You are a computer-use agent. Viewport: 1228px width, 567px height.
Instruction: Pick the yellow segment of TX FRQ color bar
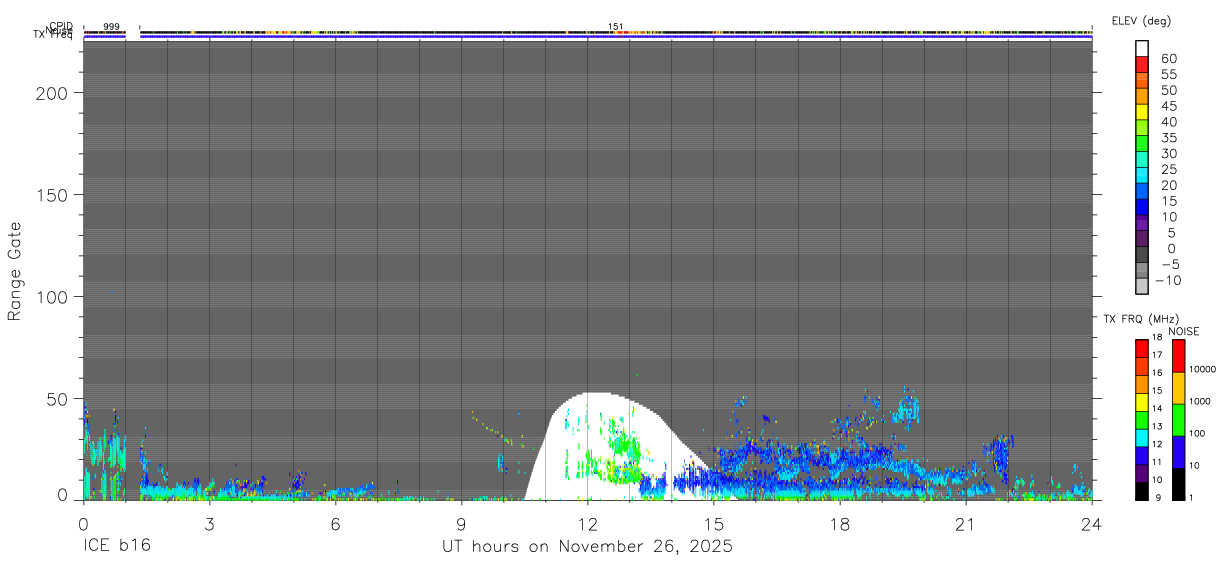(1142, 402)
